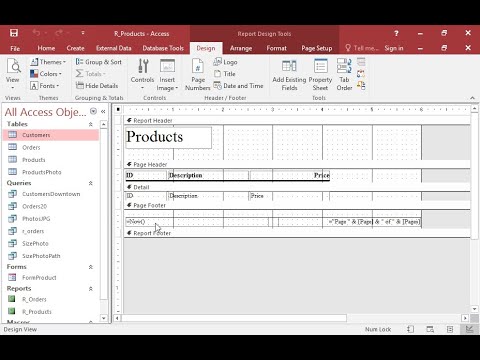
Task: Select the Format ribbon tab
Action: pyautogui.click(x=276, y=48)
